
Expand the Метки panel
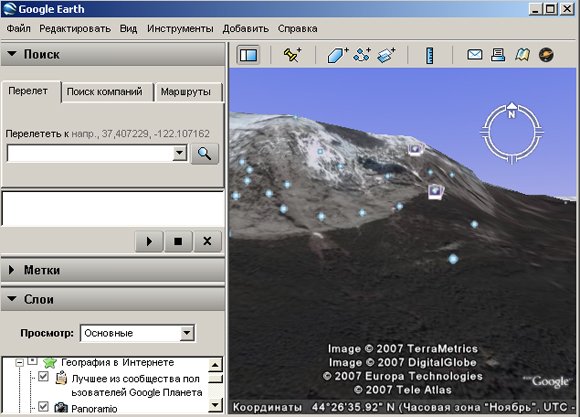[11, 270]
